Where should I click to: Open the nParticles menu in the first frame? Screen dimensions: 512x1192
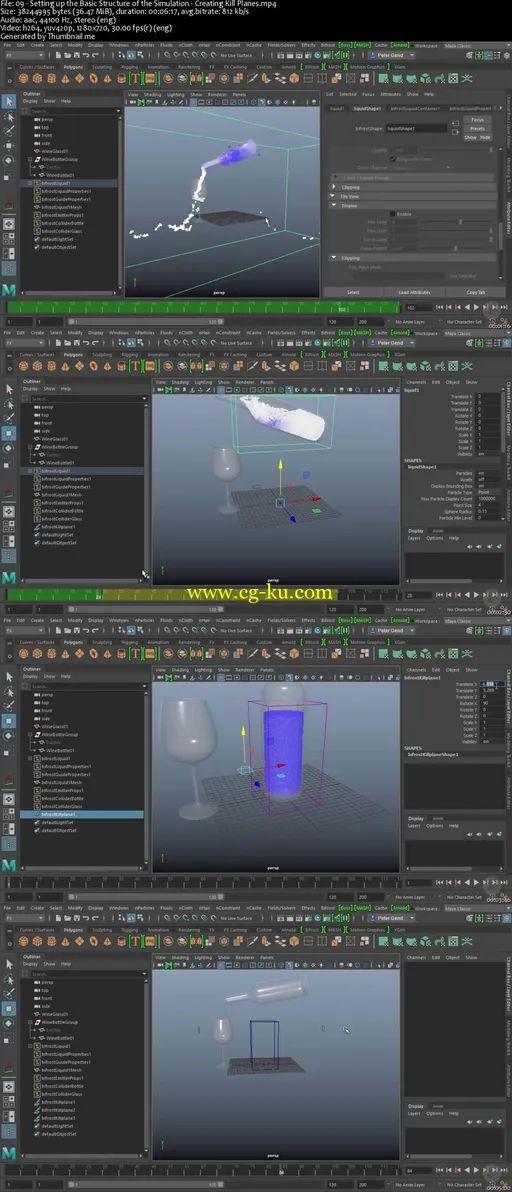[144, 45]
